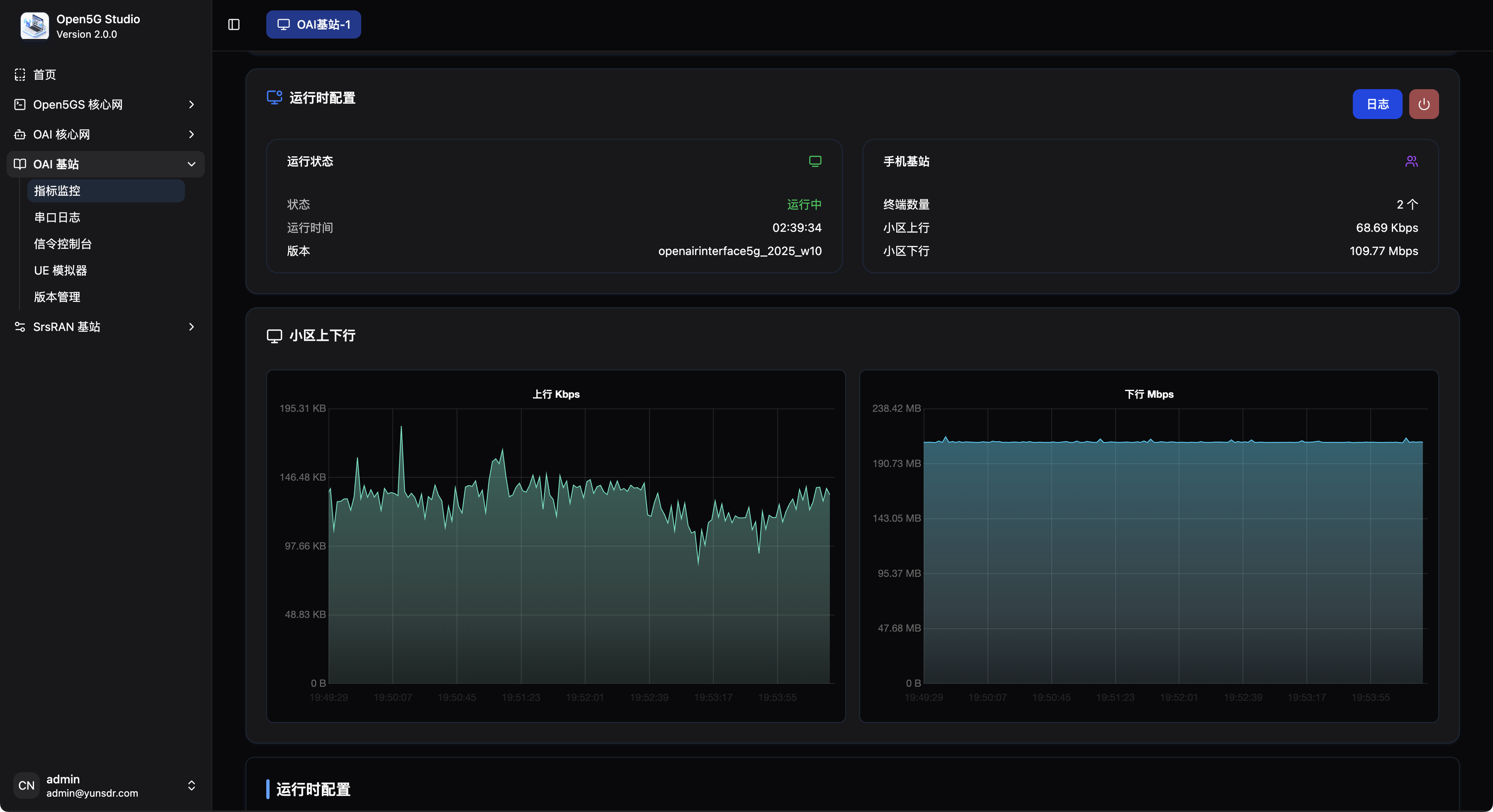
Task: Click the red power stop button
Action: point(1423,105)
